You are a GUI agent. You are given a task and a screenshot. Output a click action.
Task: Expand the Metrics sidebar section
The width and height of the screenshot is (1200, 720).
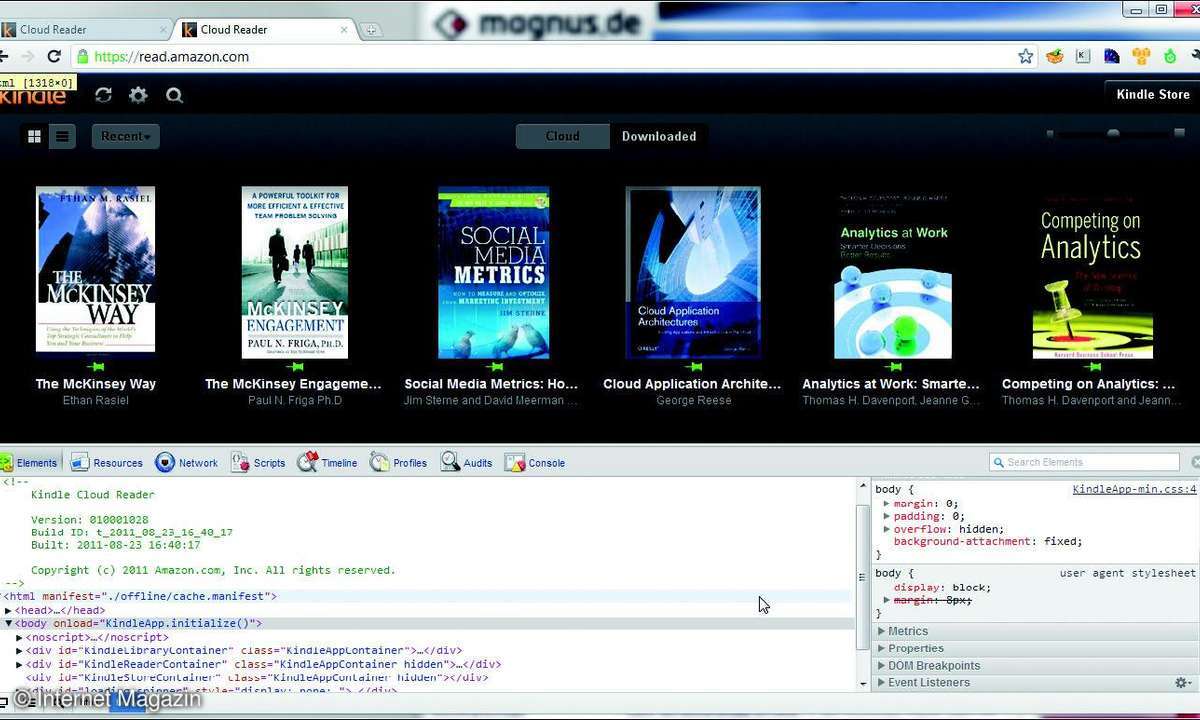pos(1035,631)
